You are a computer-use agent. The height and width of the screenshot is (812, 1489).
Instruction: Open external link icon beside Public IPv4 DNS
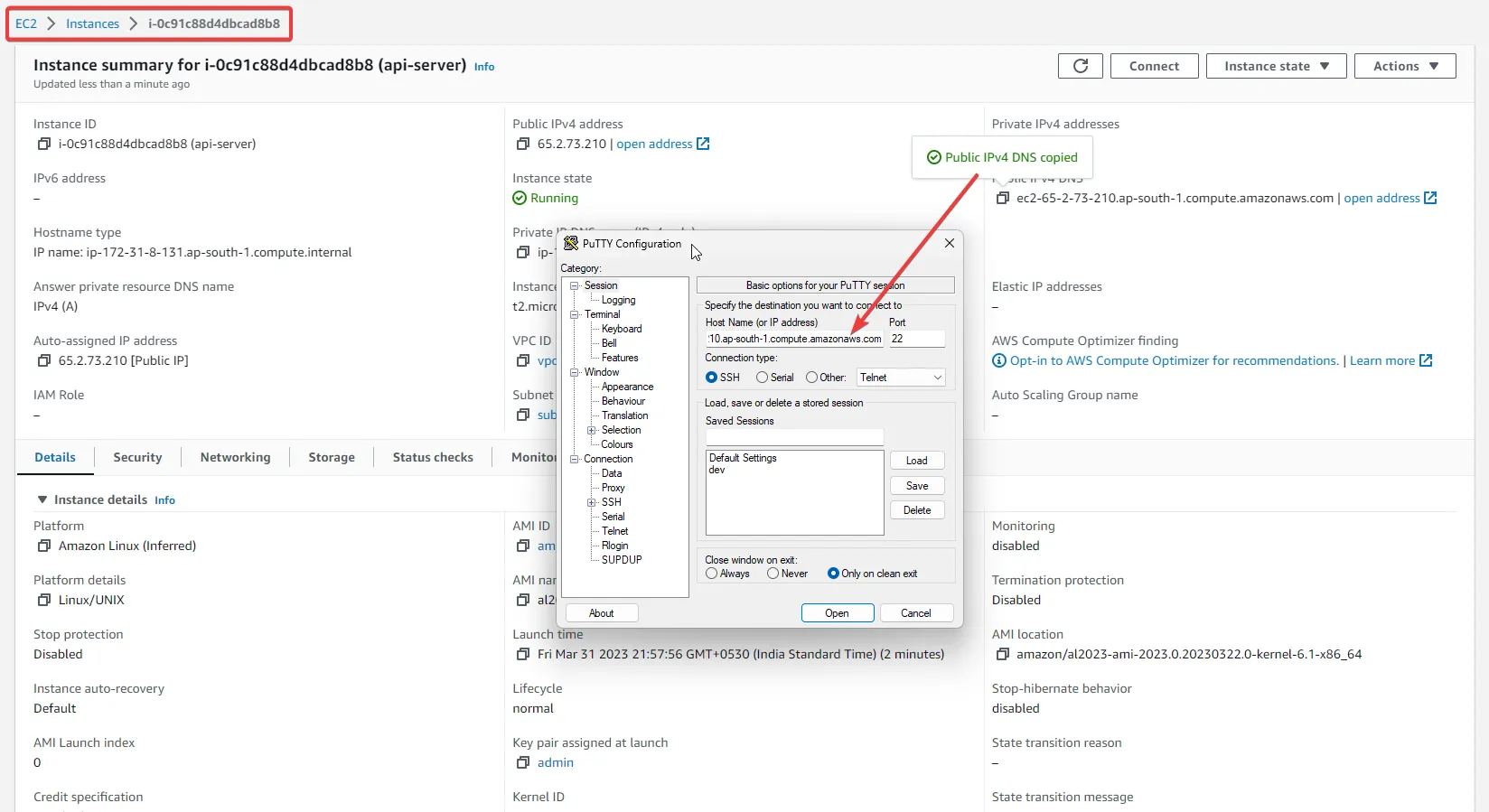click(1430, 198)
